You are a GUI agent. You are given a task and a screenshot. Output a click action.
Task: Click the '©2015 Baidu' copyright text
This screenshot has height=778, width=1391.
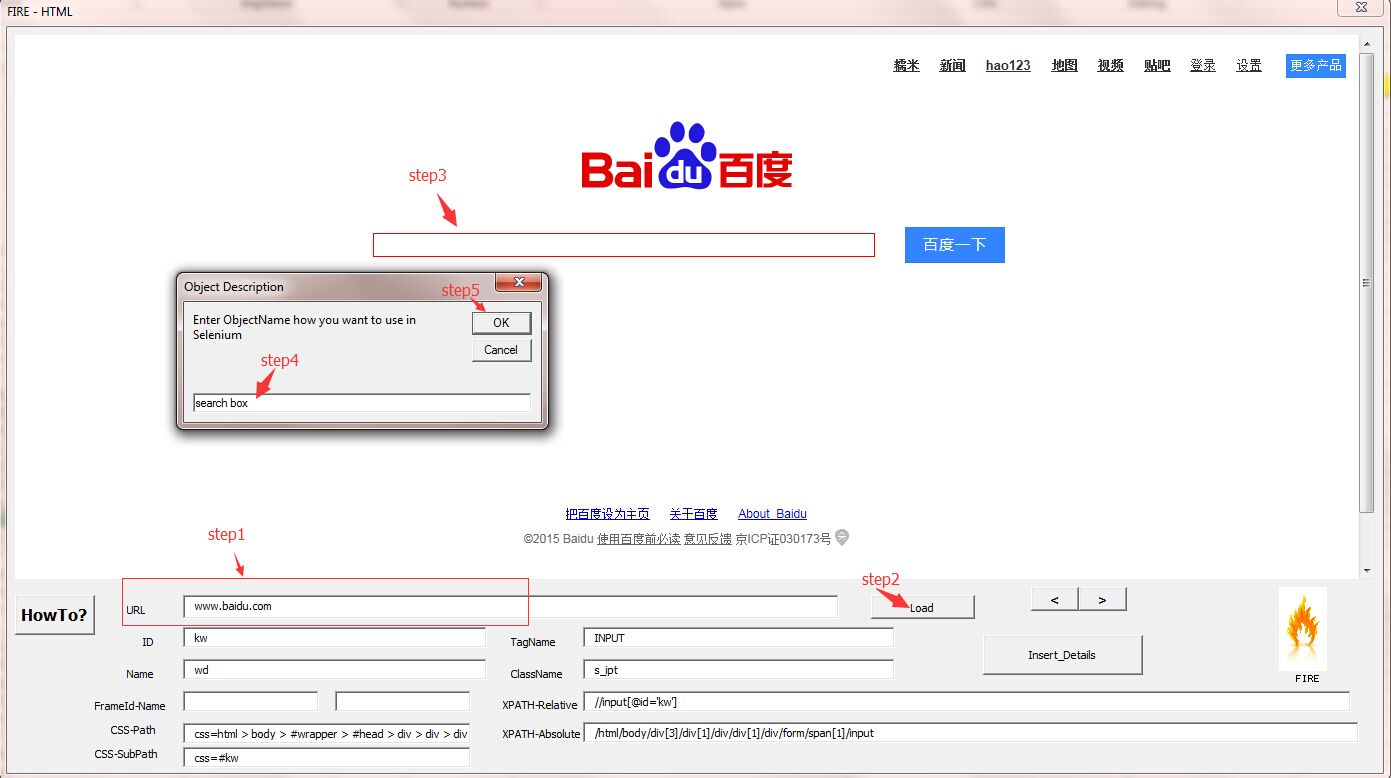pos(558,539)
